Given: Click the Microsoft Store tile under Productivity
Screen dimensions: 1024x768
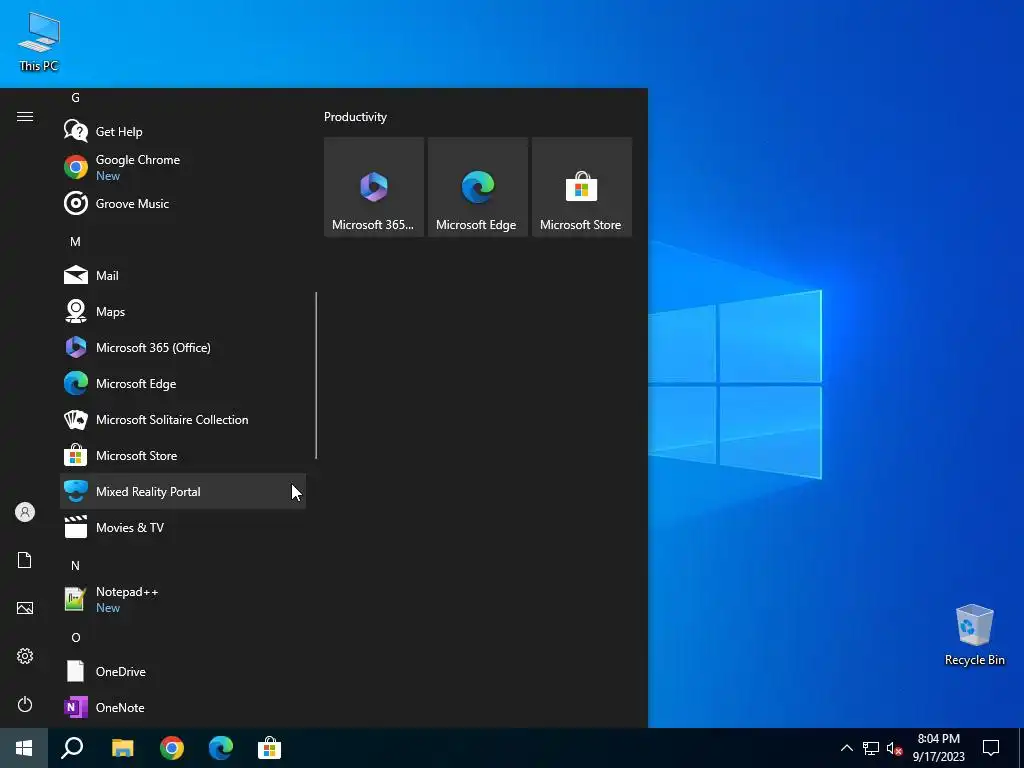Looking at the screenshot, I should coord(581,187).
